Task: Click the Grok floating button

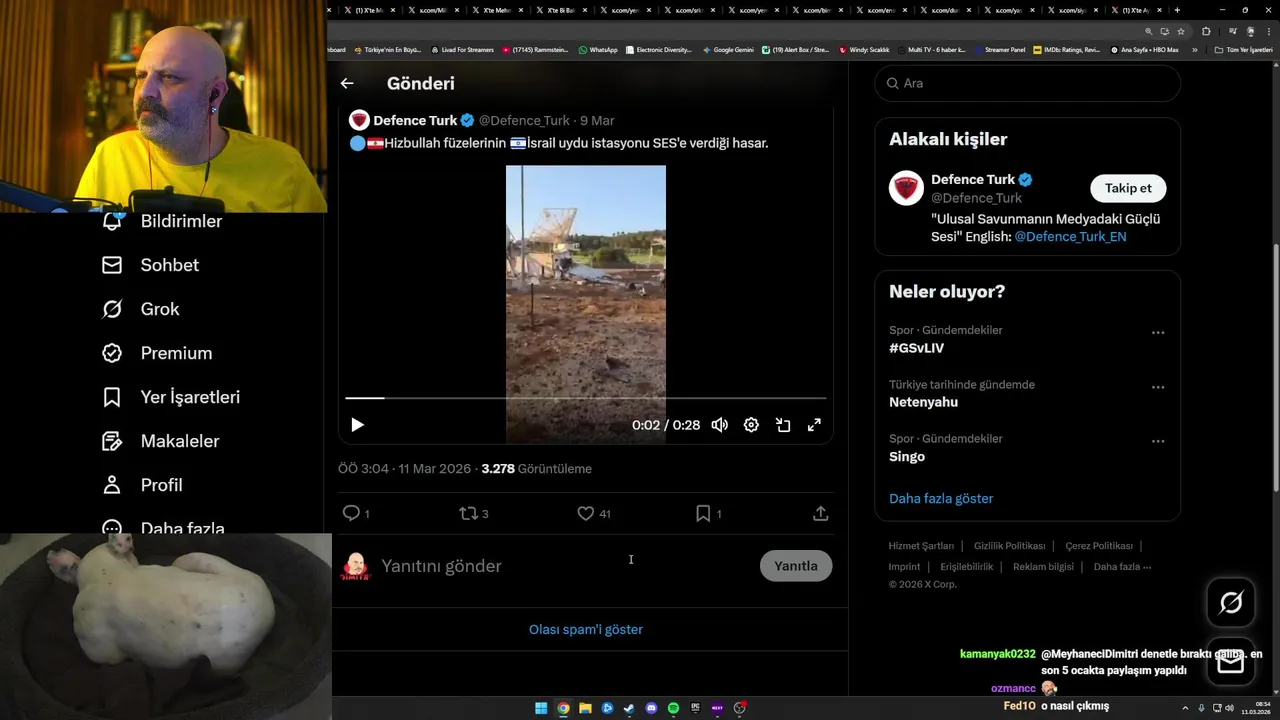Action: 1231,602
